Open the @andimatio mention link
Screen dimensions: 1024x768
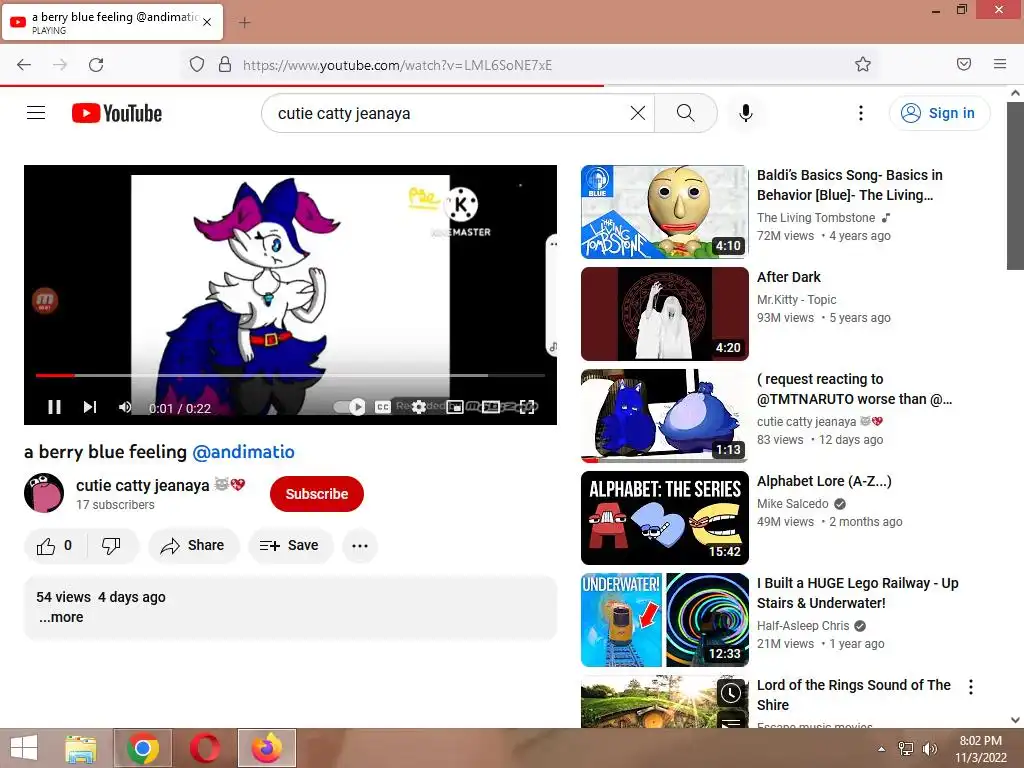[x=243, y=452]
